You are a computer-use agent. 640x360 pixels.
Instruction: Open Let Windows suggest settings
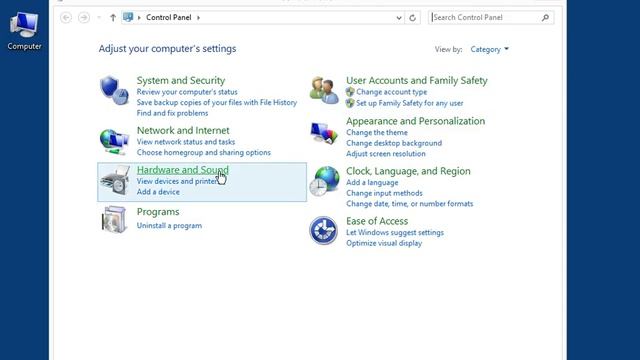coord(395,233)
